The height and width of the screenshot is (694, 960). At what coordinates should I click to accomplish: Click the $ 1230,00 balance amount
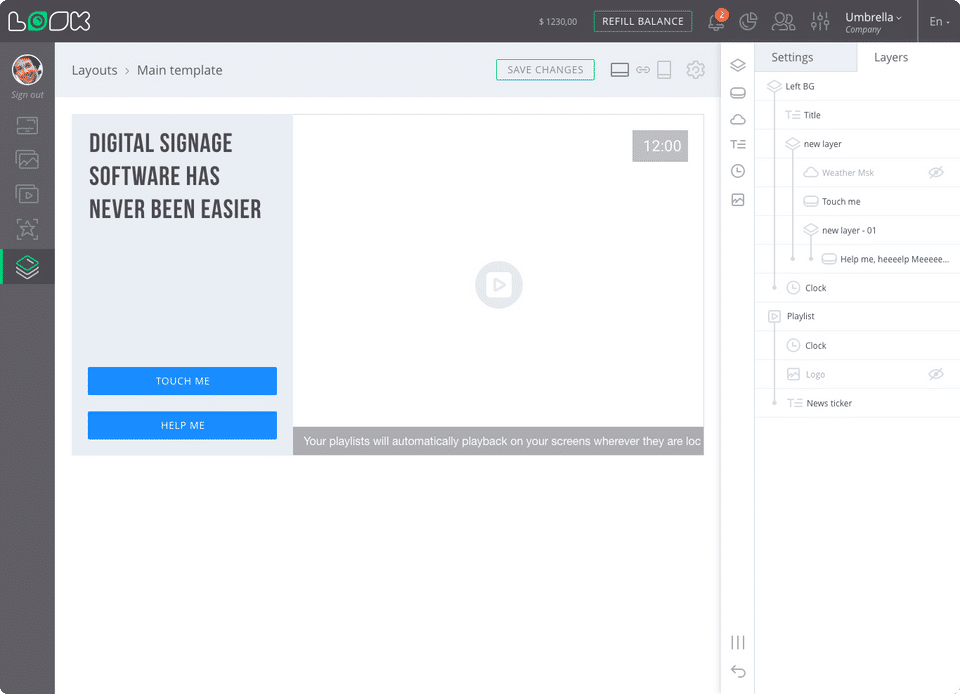558,21
